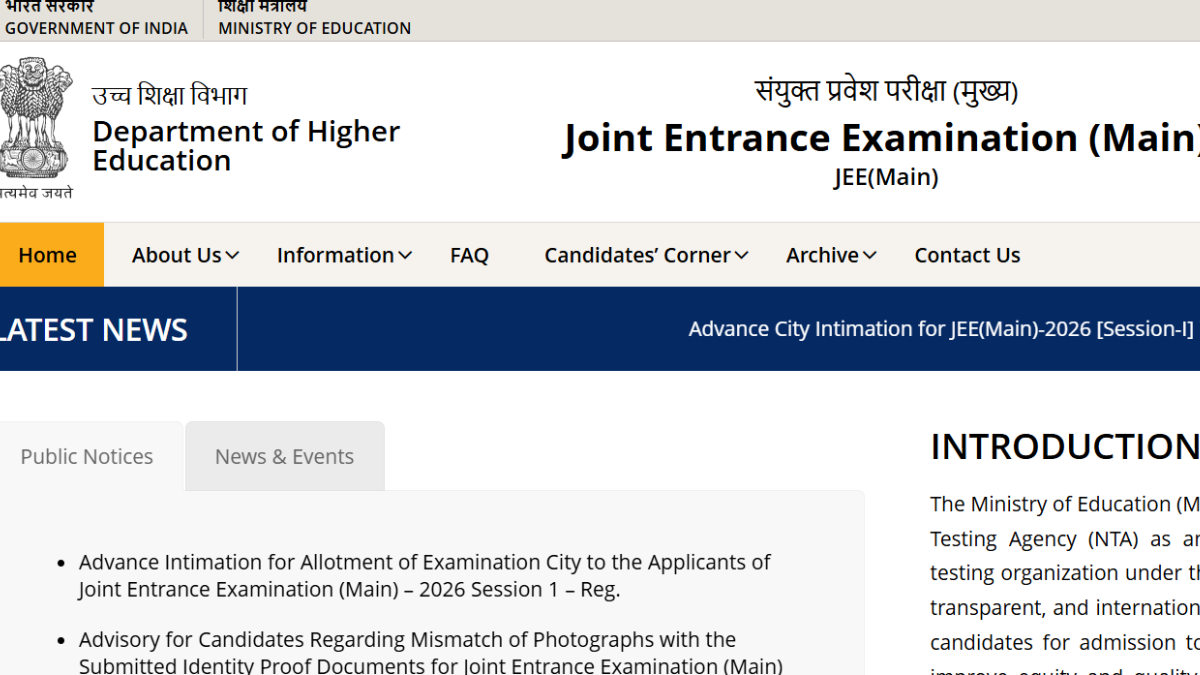Expand the Candidates' Corner dropdown
1200x675 pixels.
(x=646, y=255)
